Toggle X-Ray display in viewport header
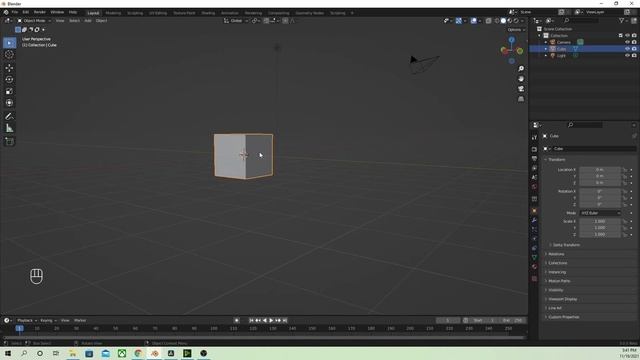The image size is (640, 360). 488,21
